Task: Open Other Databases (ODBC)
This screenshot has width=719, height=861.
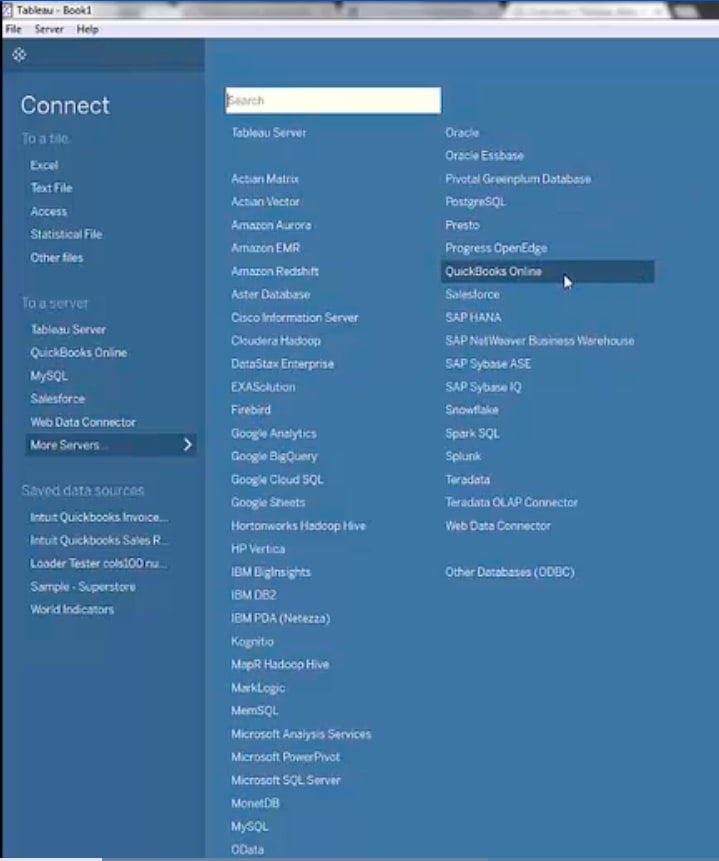Action: pos(510,572)
